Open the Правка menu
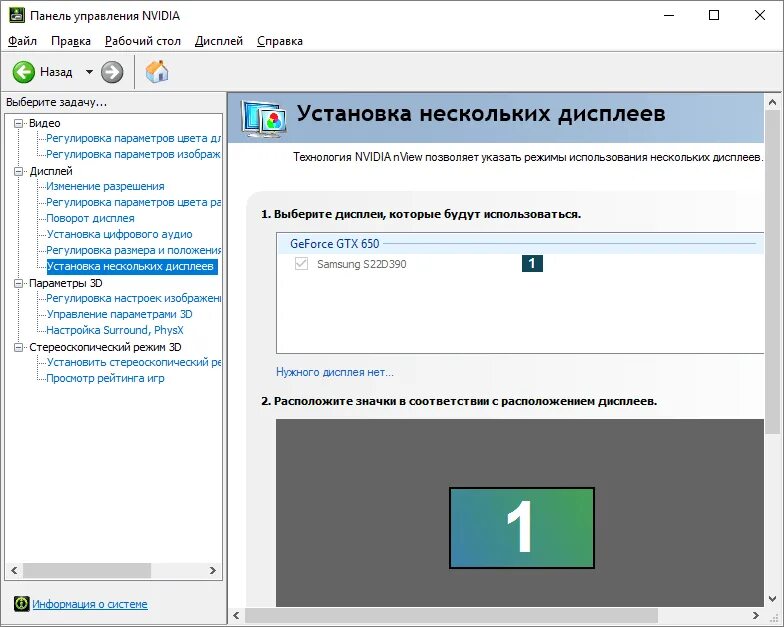 71,41
